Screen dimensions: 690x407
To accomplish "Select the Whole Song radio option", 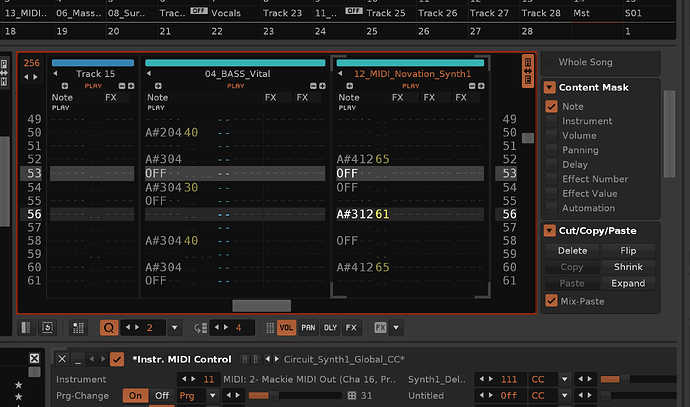I will tap(549, 62).
